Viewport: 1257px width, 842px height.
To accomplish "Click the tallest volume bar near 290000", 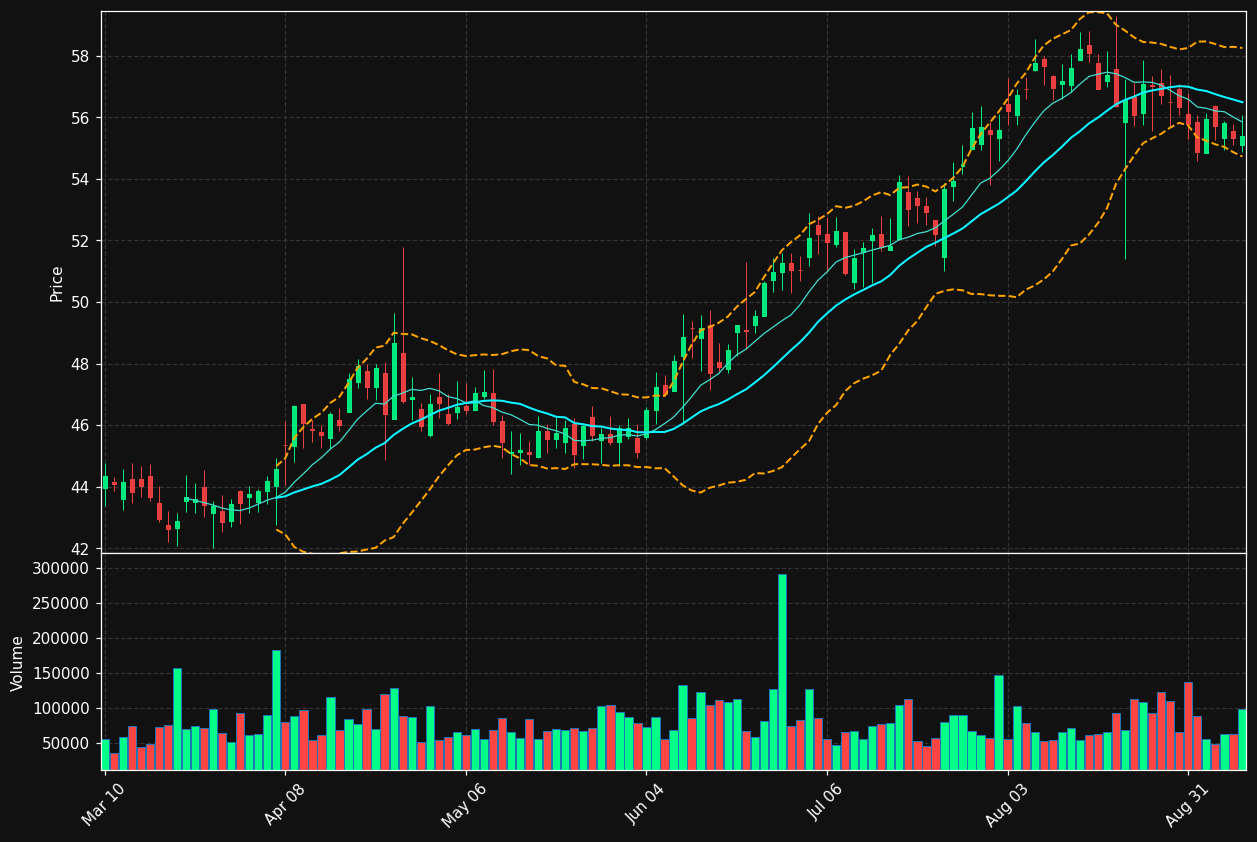I will tap(782, 672).
